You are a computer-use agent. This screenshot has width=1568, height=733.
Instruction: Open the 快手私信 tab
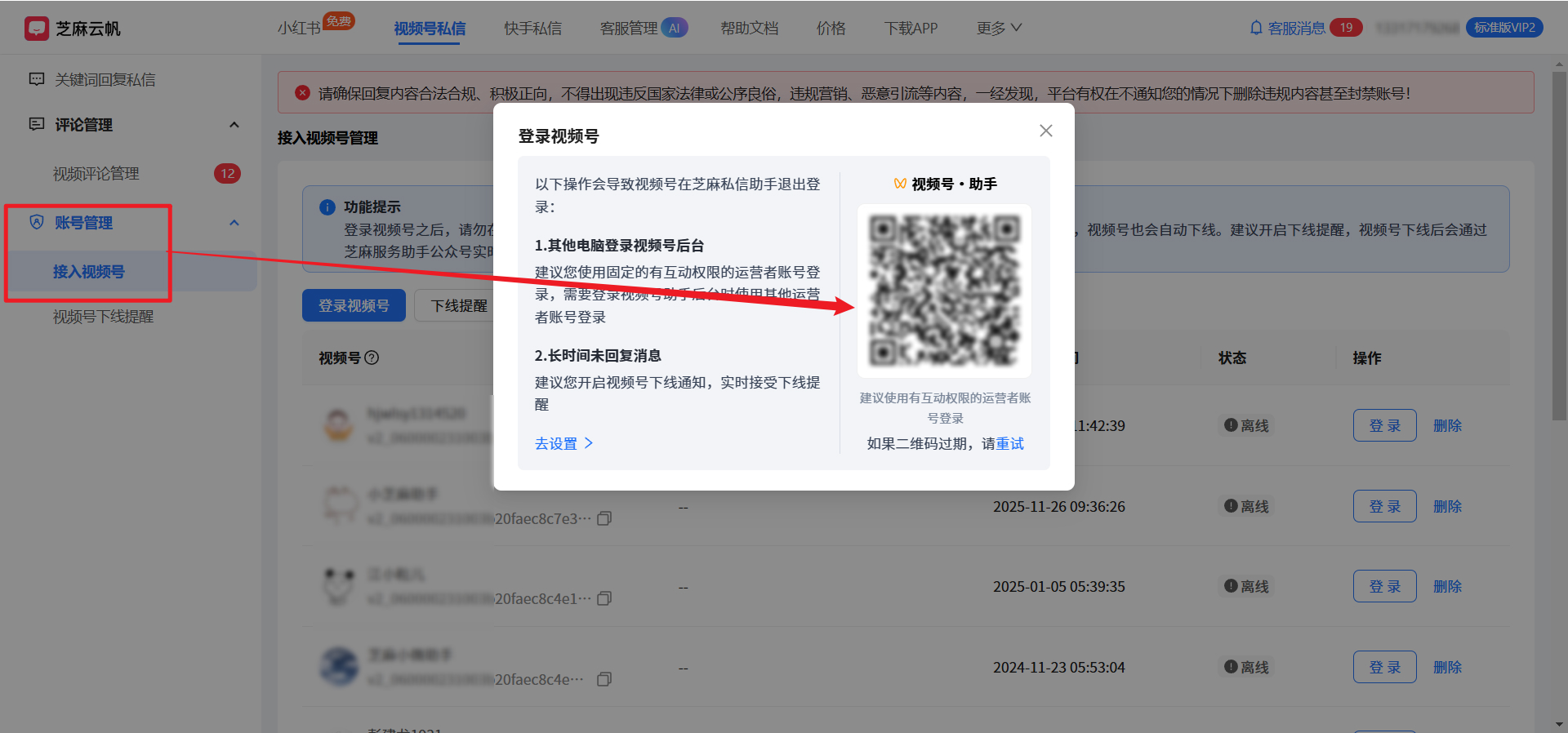point(532,29)
